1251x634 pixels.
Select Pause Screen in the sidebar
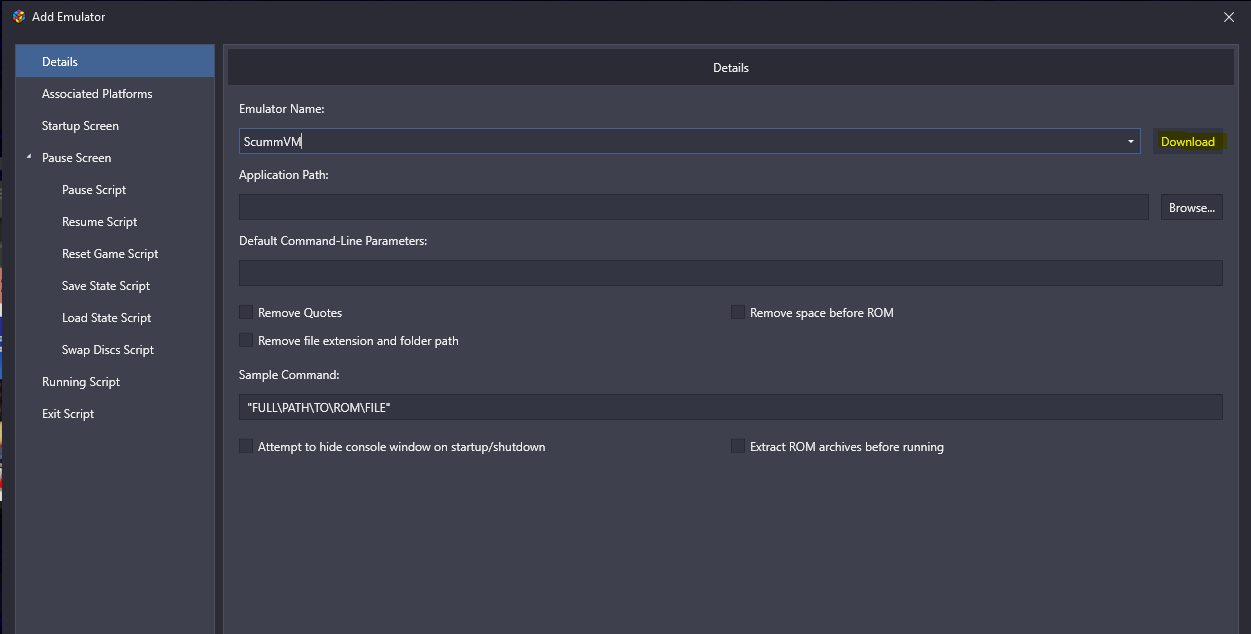76,158
